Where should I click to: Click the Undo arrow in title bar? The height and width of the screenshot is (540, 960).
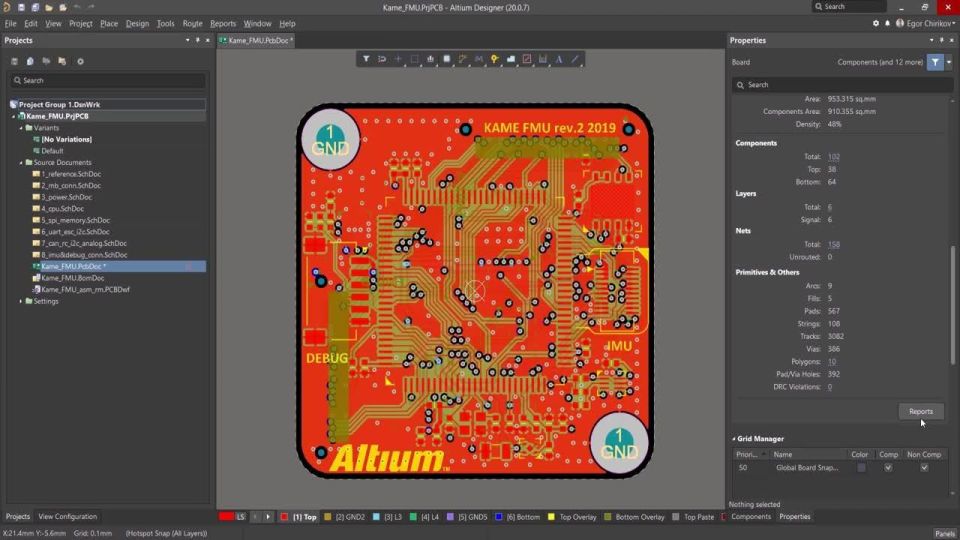[77, 7]
